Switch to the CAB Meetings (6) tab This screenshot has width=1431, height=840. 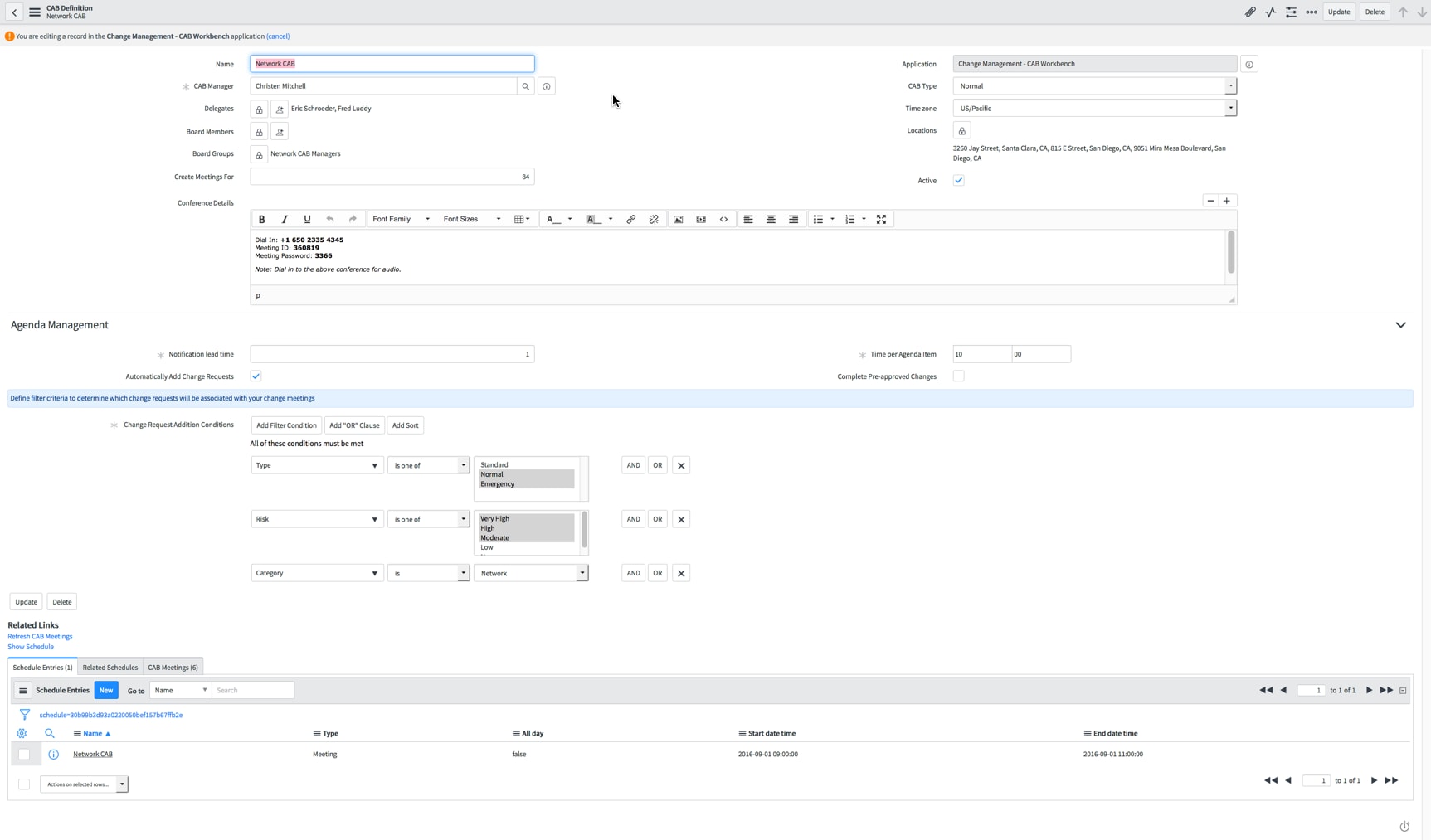[x=173, y=668]
